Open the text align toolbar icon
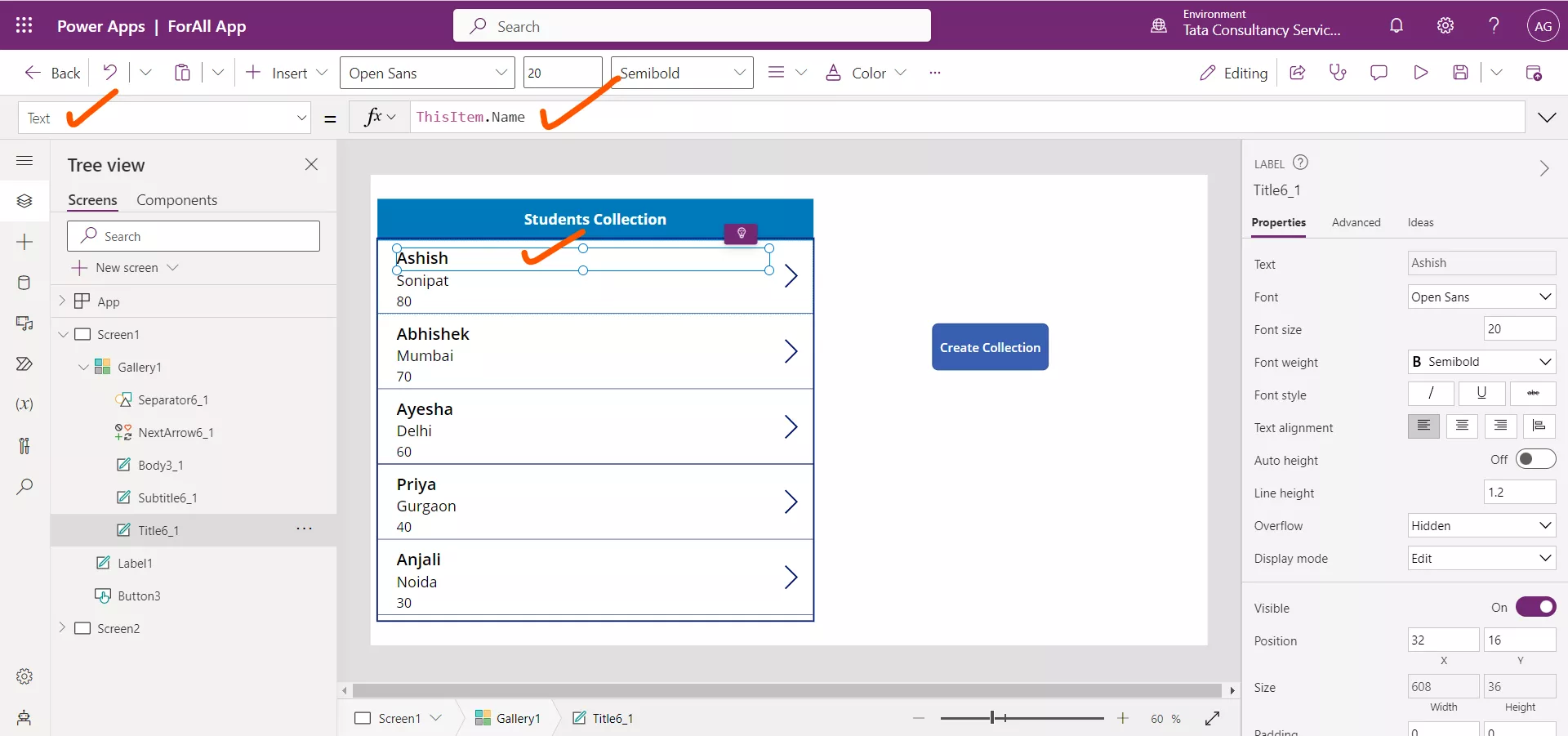 pos(776,73)
